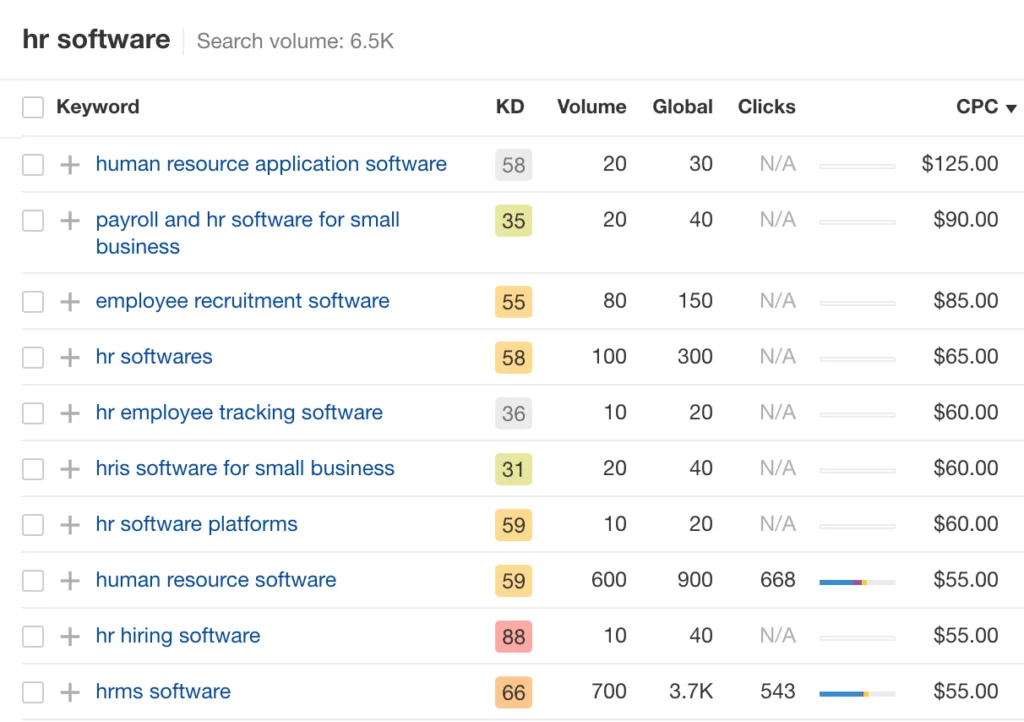Add 'human resource application software' via plus icon
Viewport: 1024px width, 722px height.
point(70,165)
